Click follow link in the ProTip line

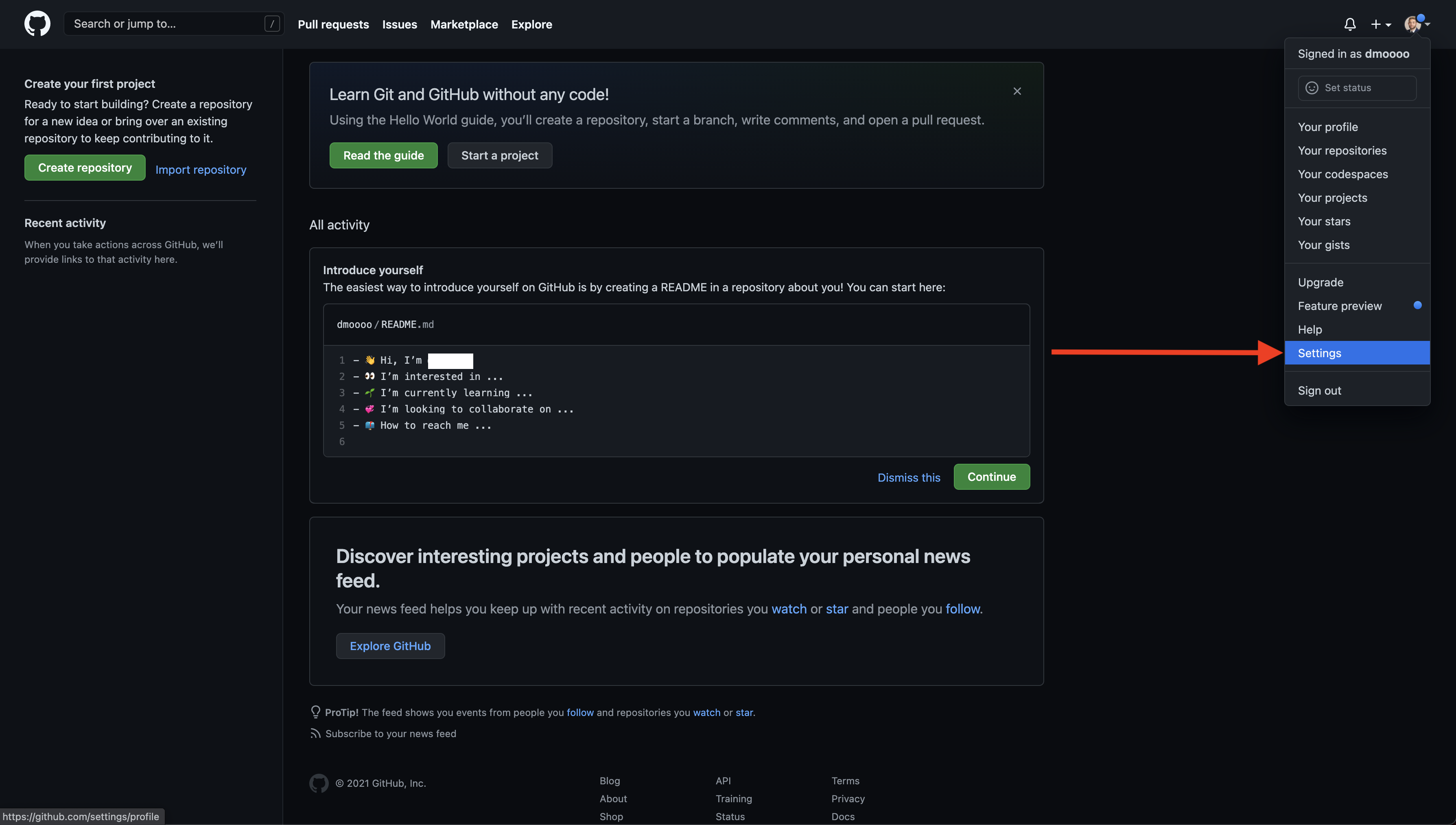click(580, 713)
